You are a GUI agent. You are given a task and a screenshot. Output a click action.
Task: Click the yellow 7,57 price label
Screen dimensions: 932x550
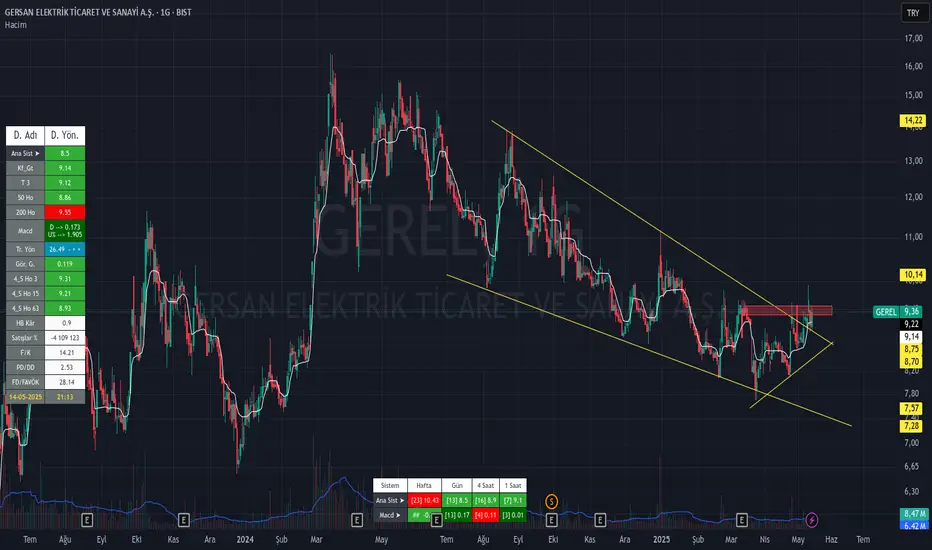pyautogui.click(x=912, y=408)
